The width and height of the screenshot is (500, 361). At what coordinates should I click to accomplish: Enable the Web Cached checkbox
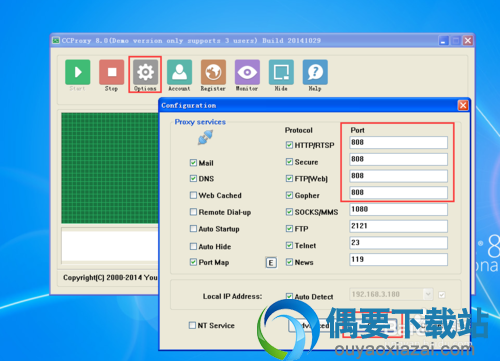click(x=193, y=195)
